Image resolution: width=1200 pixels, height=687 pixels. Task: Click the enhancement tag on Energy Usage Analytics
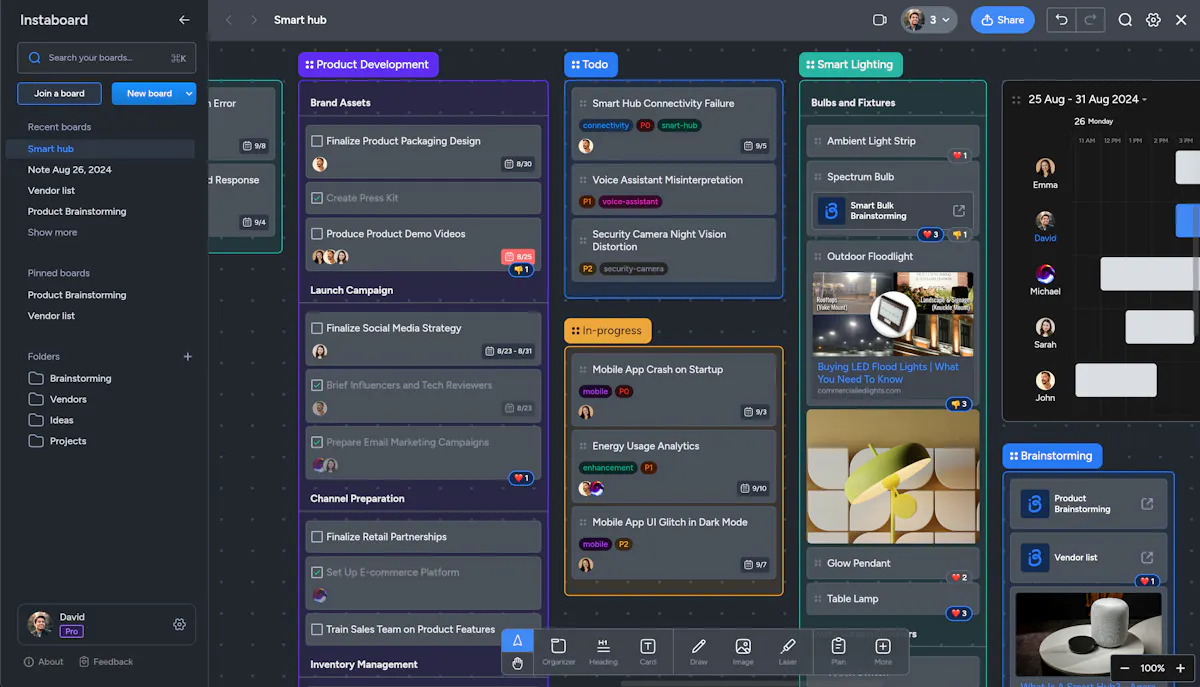tap(608, 468)
